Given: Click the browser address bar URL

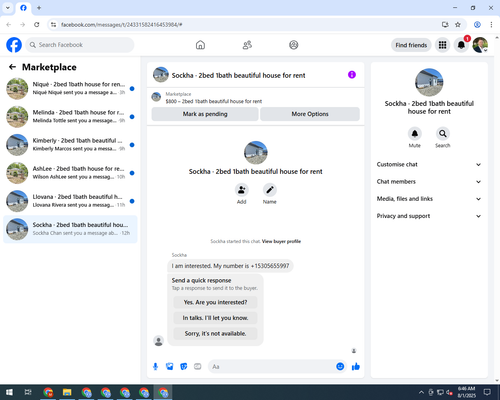Looking at the screenshot, I should (122, 25).
